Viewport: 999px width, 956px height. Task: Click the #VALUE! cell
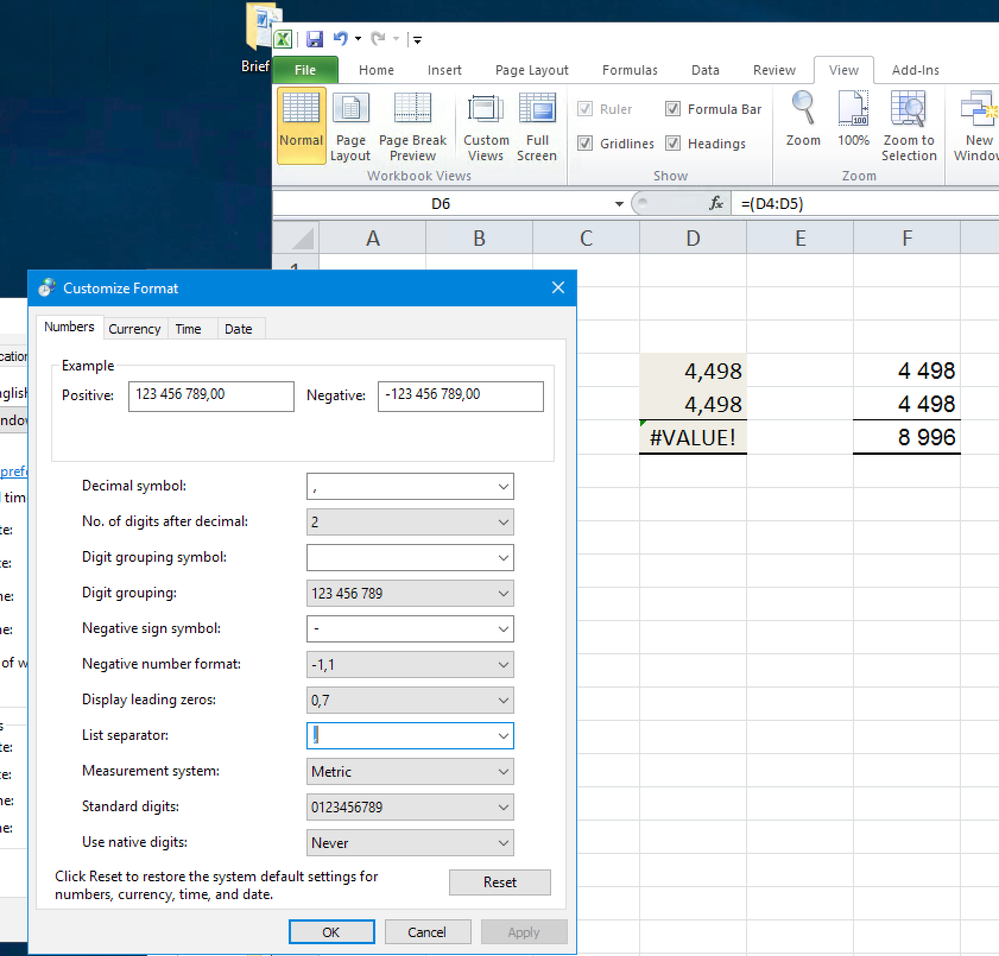pos(693,438)
